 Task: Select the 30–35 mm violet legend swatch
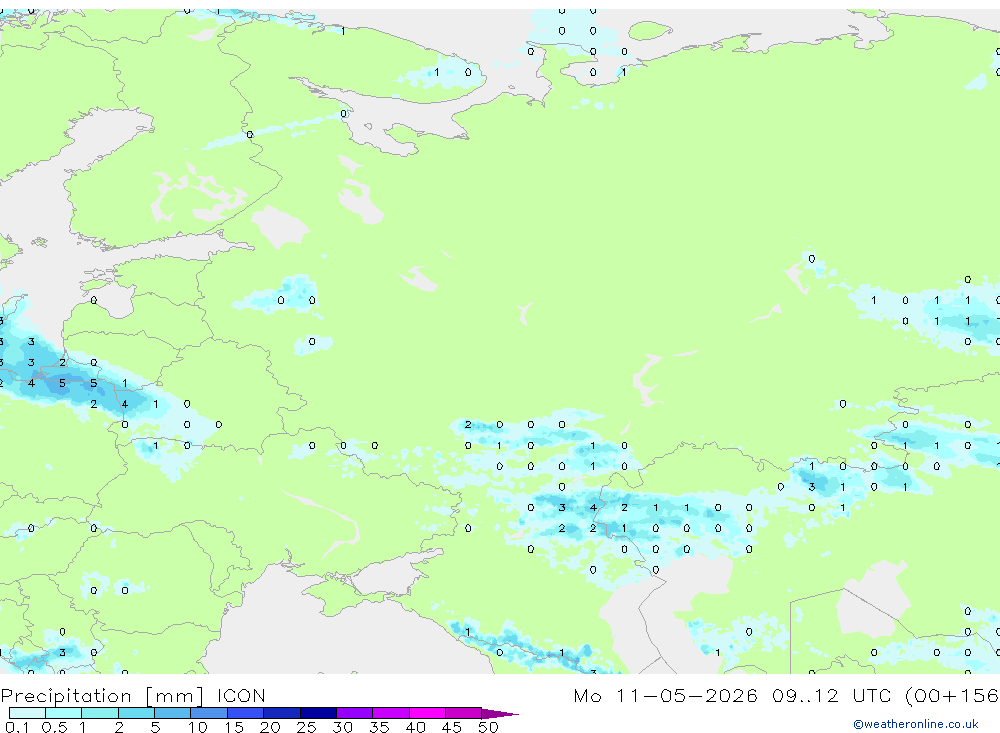pyautogui.click(x=354, y=713)
